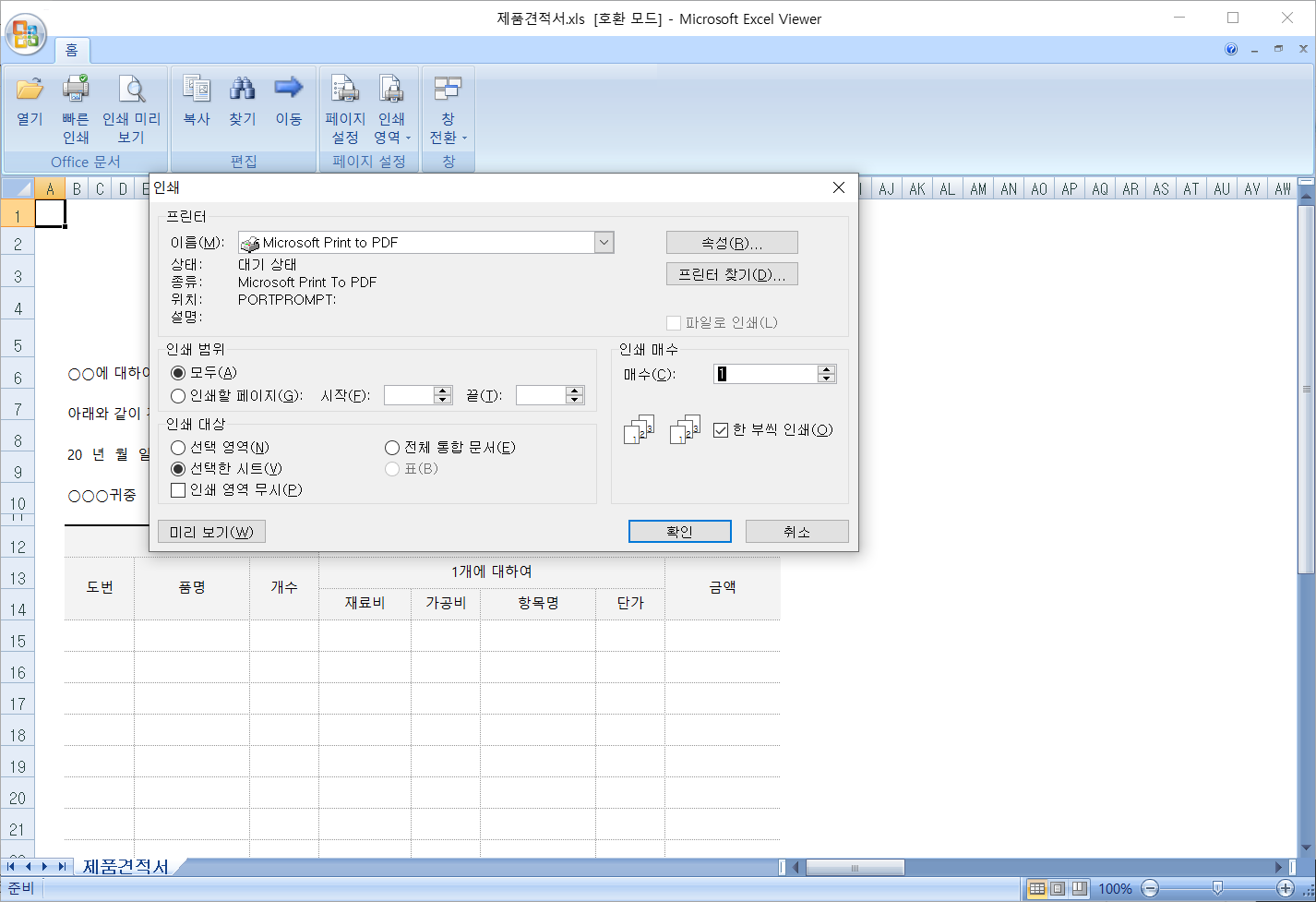Viewport: 1316px width, 902px height.
Task: Click the 빠른 인쇄 quick print icon
Action: tap(76, 110)
